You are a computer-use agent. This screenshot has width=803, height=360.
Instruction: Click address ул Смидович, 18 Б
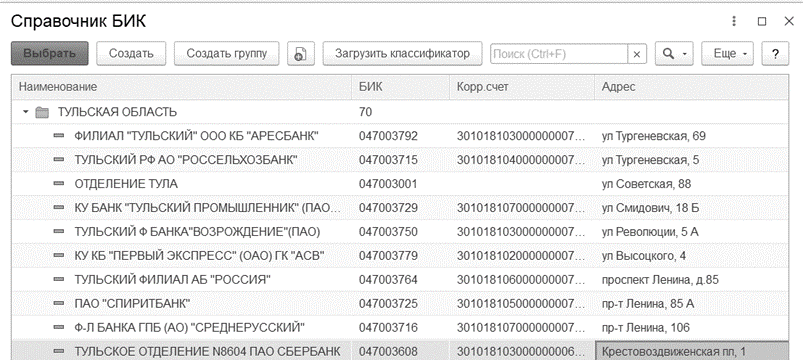coord(650,207)
